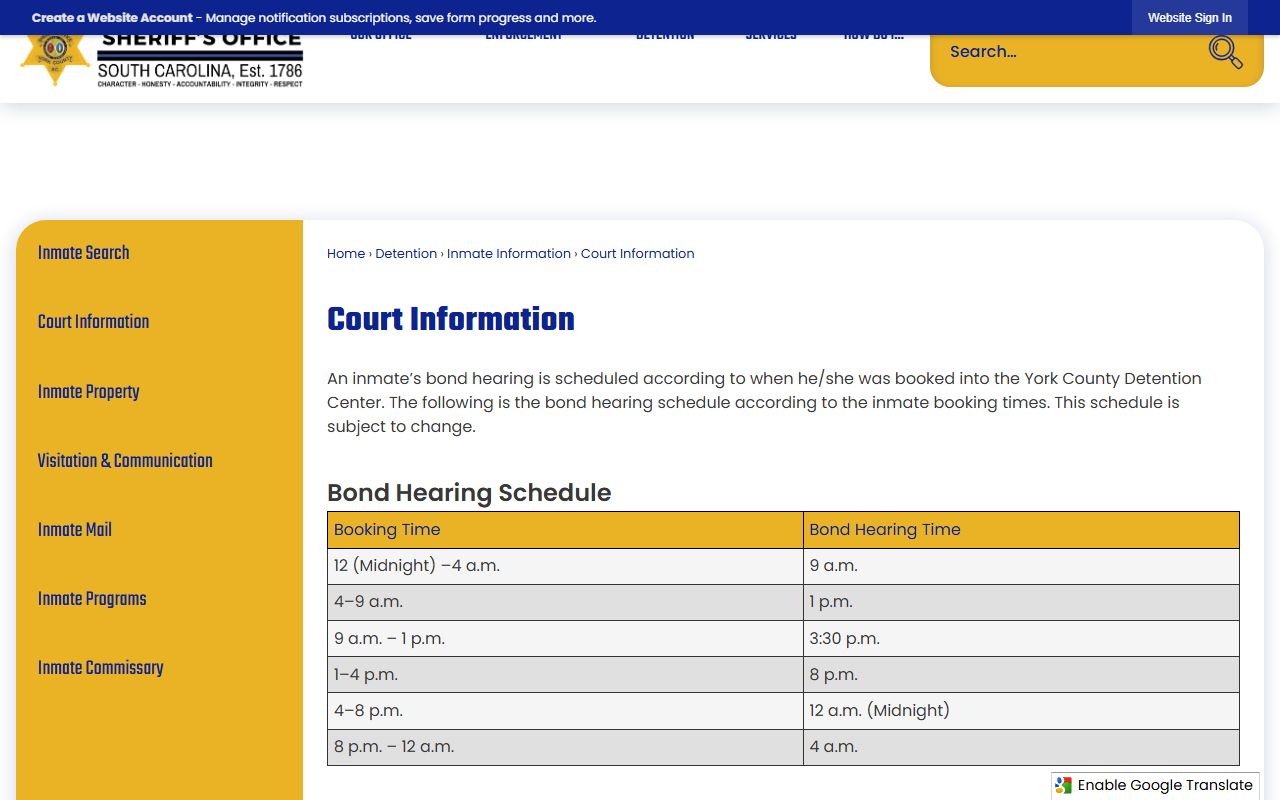This screenshot has height=800, width=1280.
Task: Click the "1 p.m." bond hearing cell
Action: pos(1021,602)
